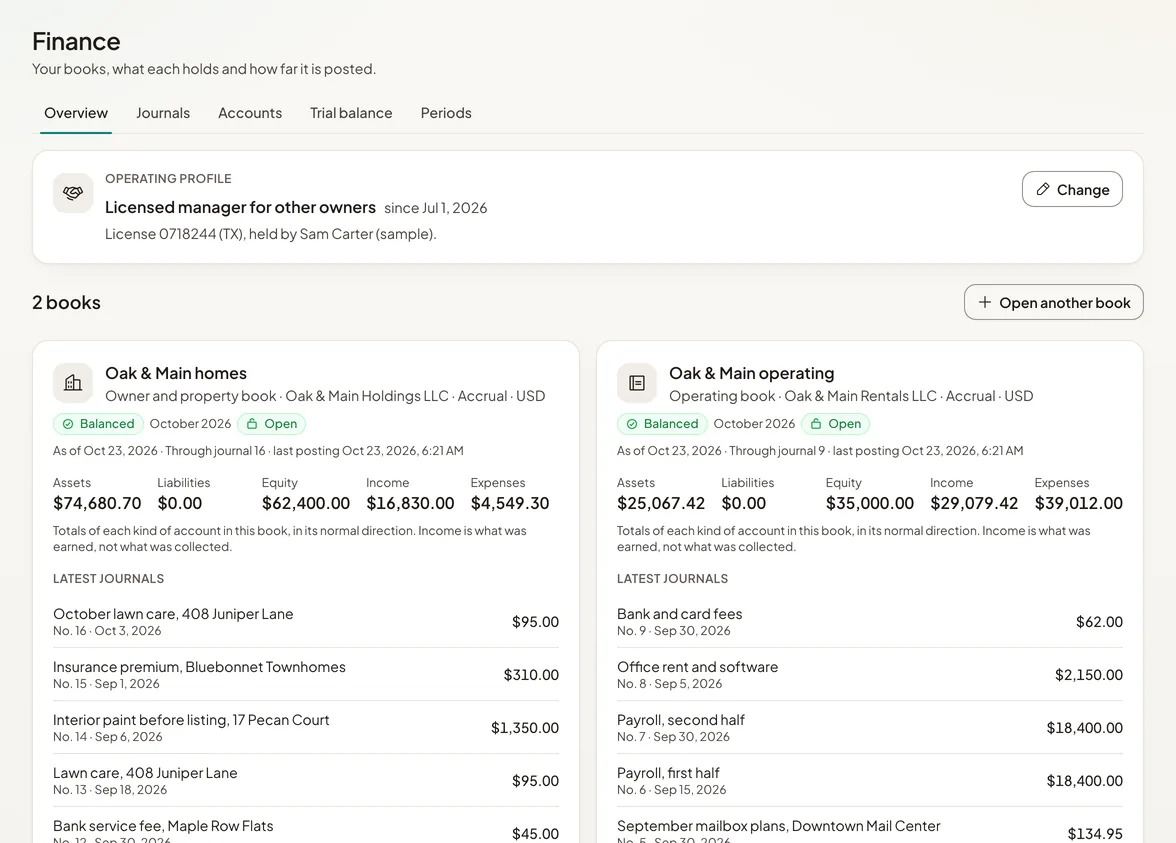
Task: Click the $1,350.00 journal amount
Action: pos(525,728)
